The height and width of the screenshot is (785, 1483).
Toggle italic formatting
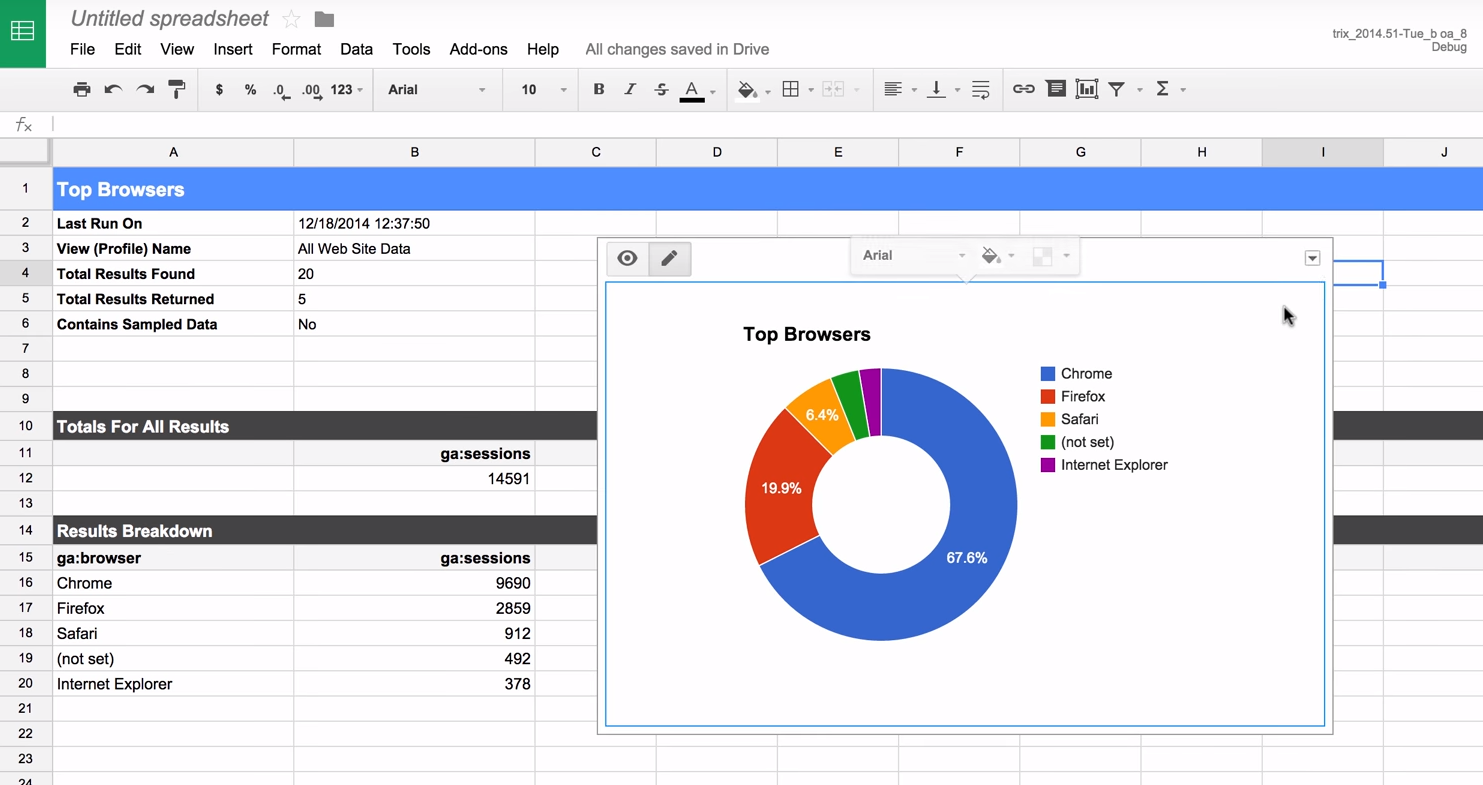pyautogui.click(x=630, y=89)
